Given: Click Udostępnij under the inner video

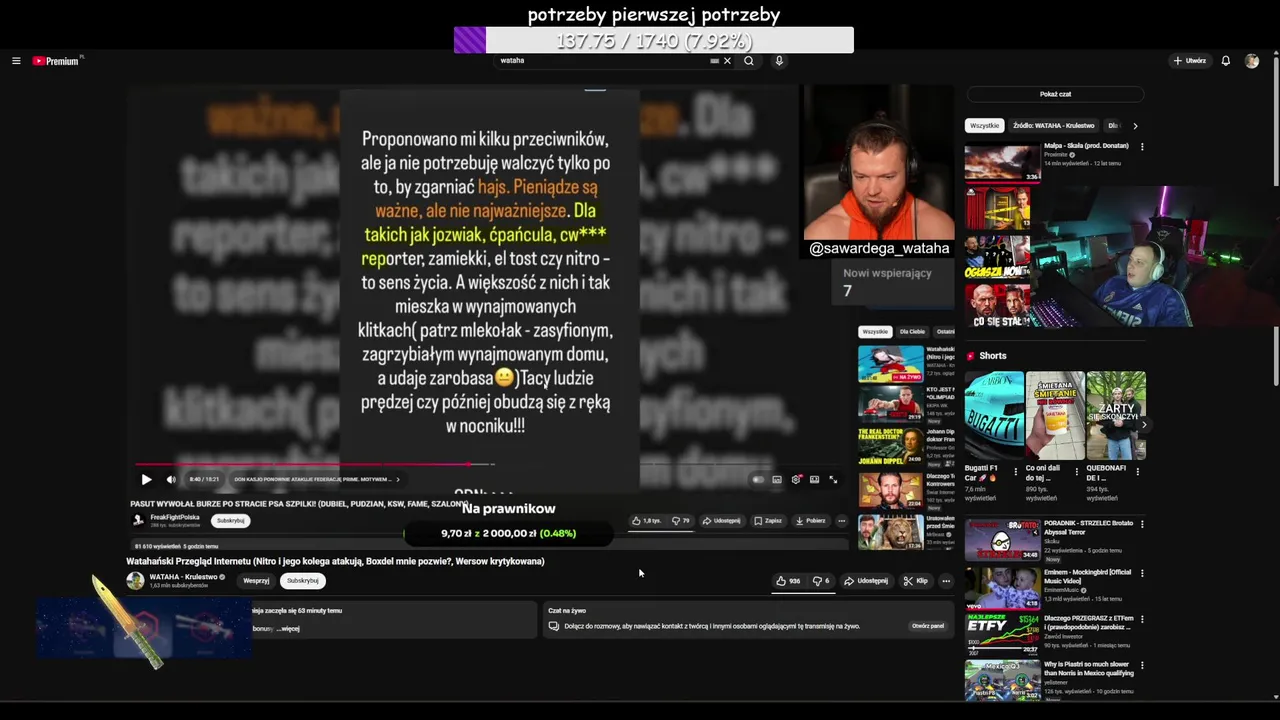Looking at the screenshot, I should tap(721, 520).
